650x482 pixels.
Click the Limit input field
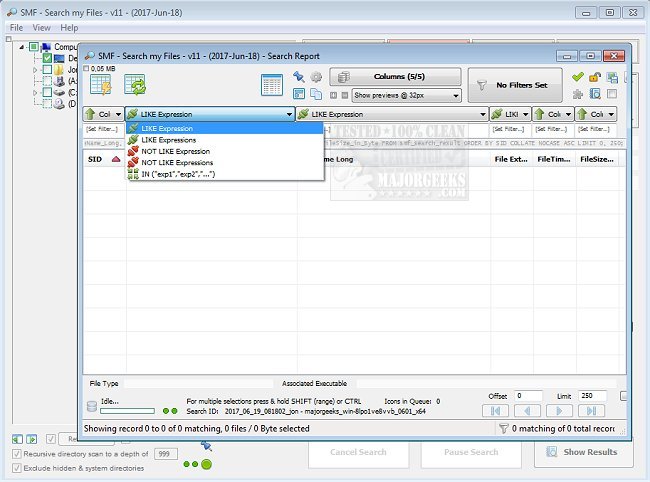coord(592,396)
